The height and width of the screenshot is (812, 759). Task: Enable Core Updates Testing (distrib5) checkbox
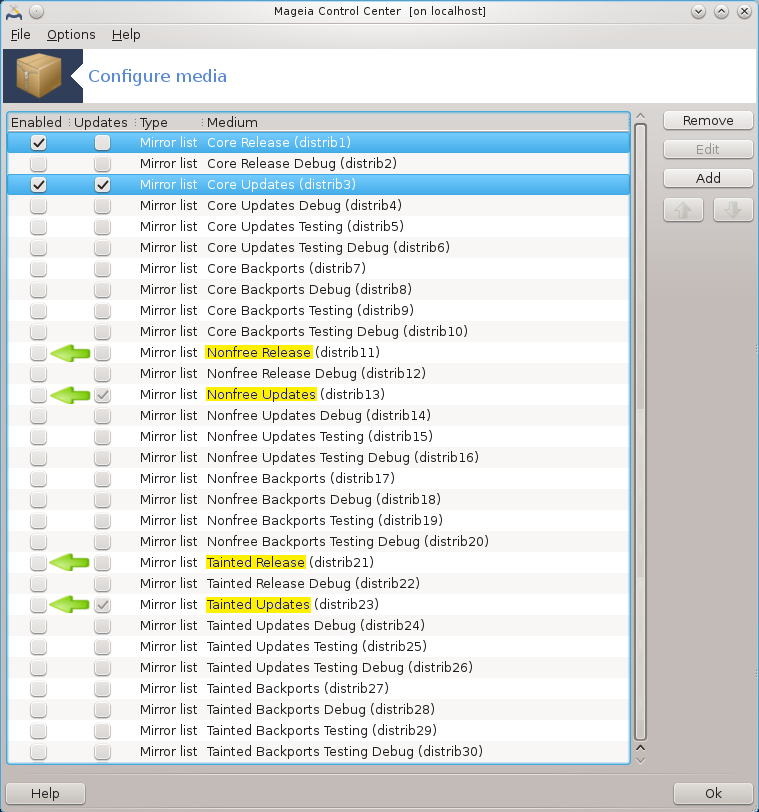(x=38, y=226)
